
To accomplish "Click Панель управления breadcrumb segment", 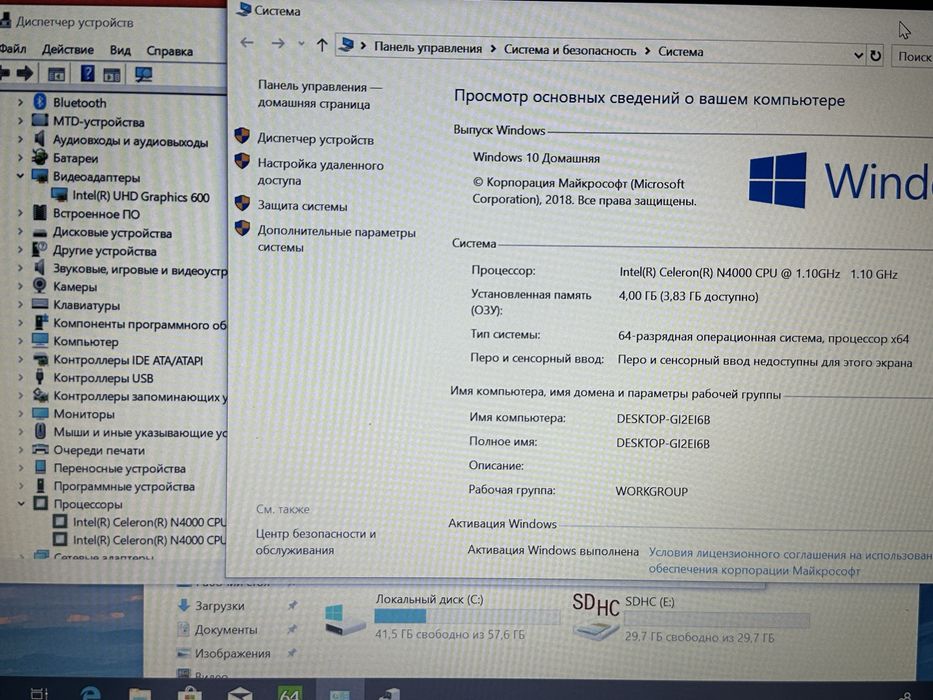I will pyautogui.click(x=428, y=48).
